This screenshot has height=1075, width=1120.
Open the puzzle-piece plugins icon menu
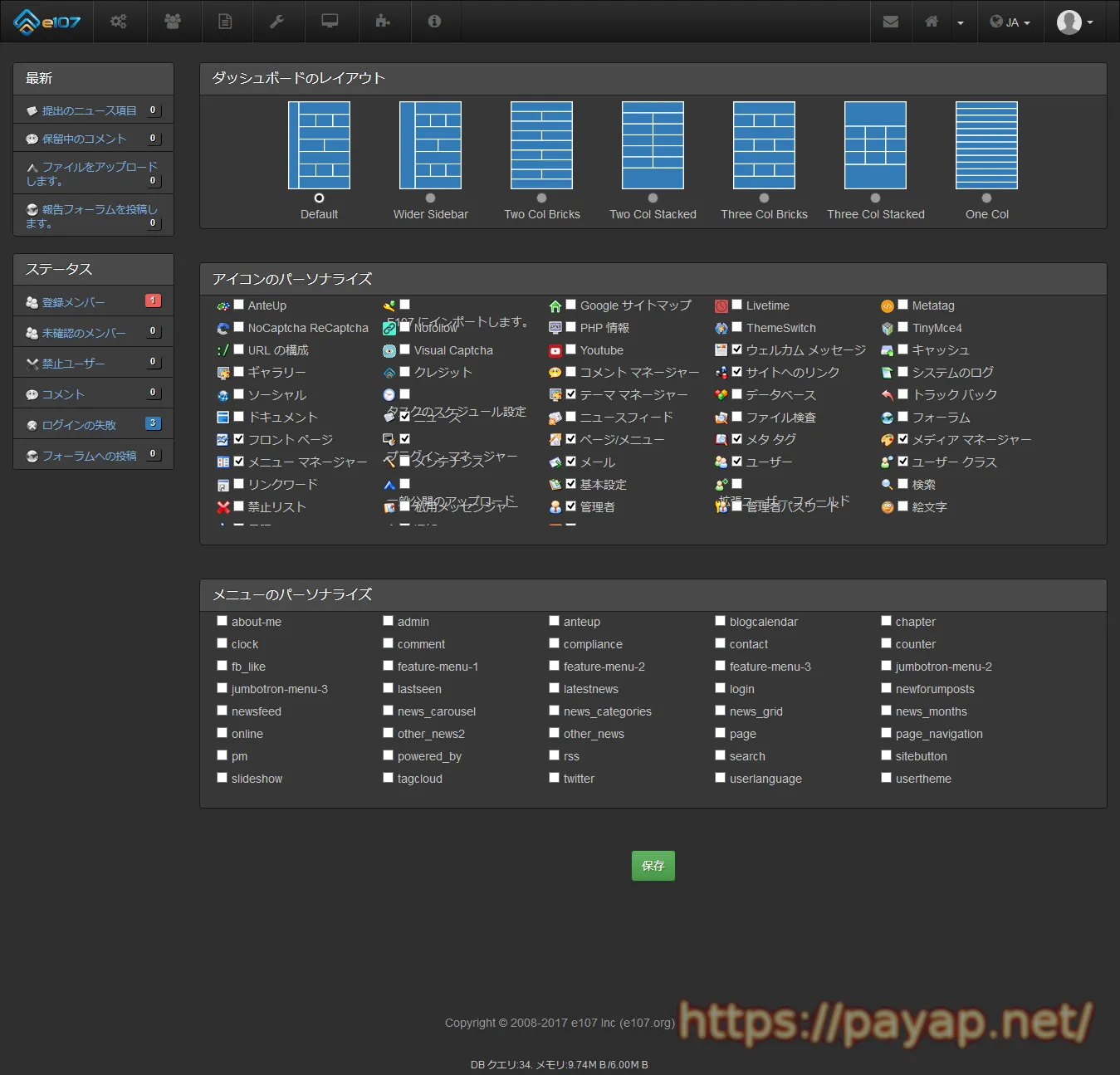[x=382, y=22]
